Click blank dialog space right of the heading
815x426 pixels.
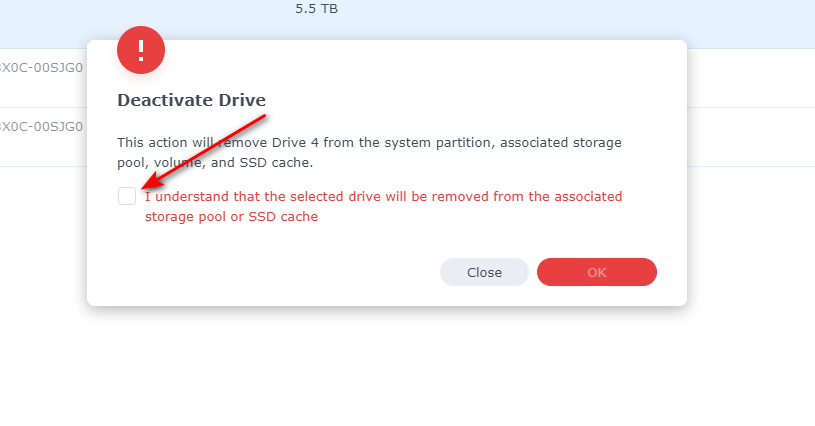tap(468, 100)
